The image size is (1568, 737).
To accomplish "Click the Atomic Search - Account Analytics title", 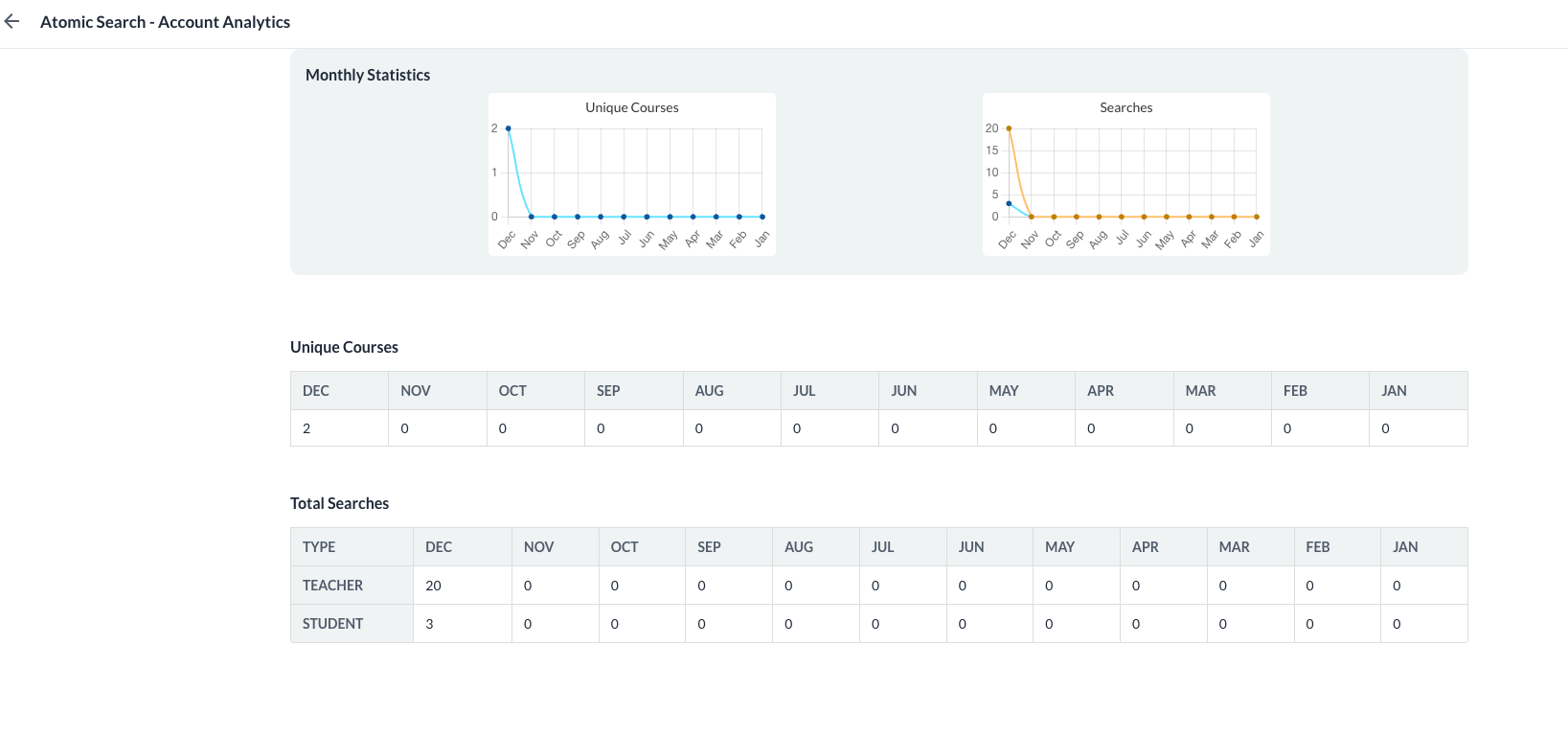I will (165, 22).
